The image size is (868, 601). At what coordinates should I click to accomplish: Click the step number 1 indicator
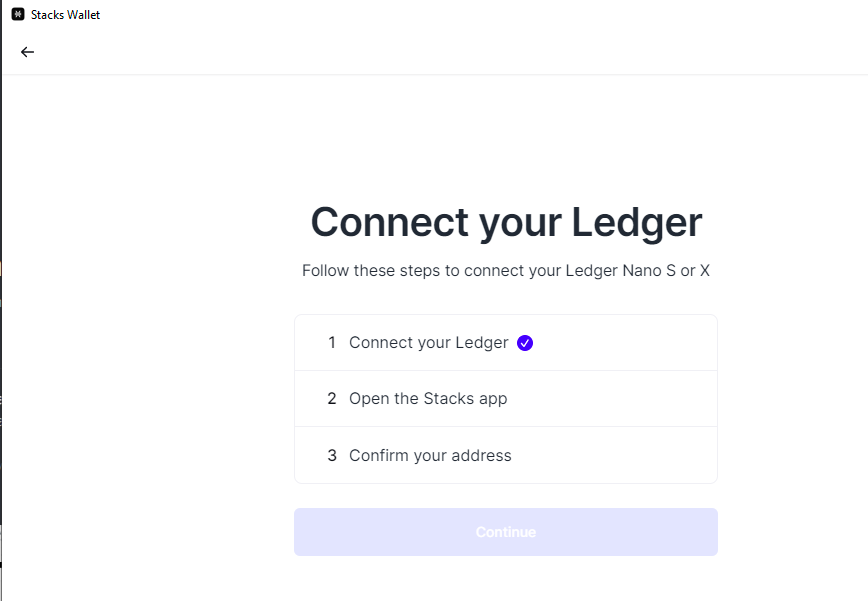click(x=332, y=342)
